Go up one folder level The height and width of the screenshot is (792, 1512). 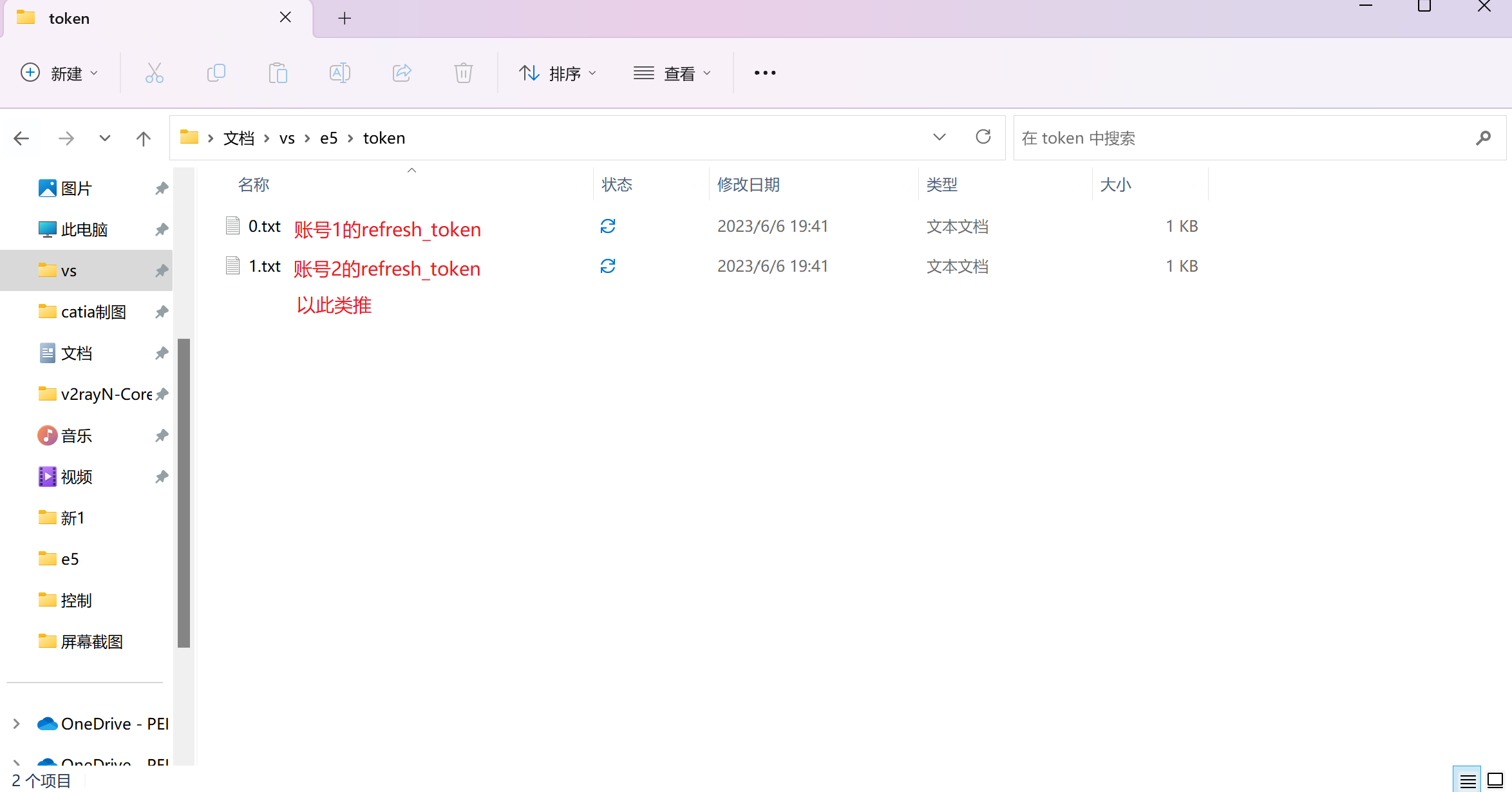pyautogui.click(x=144, y=138)
